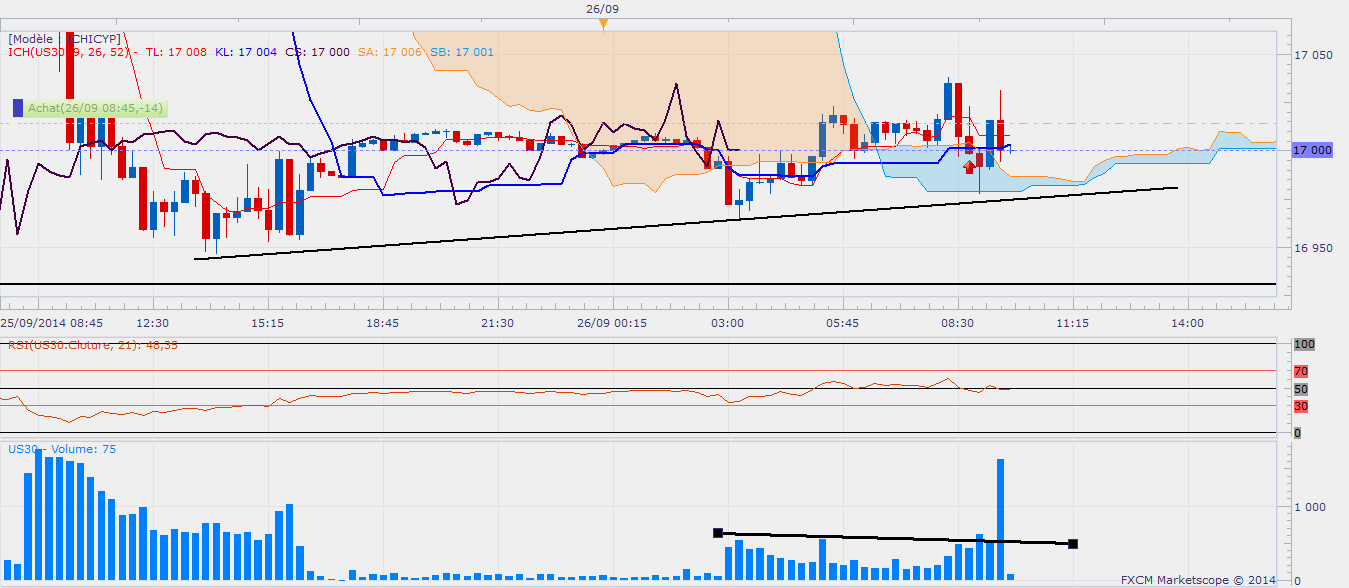This screenshot has height=588, width=1349.
Task: Select the Achat(26/09 08:45,-14) order label
Action: coord(95,108)
